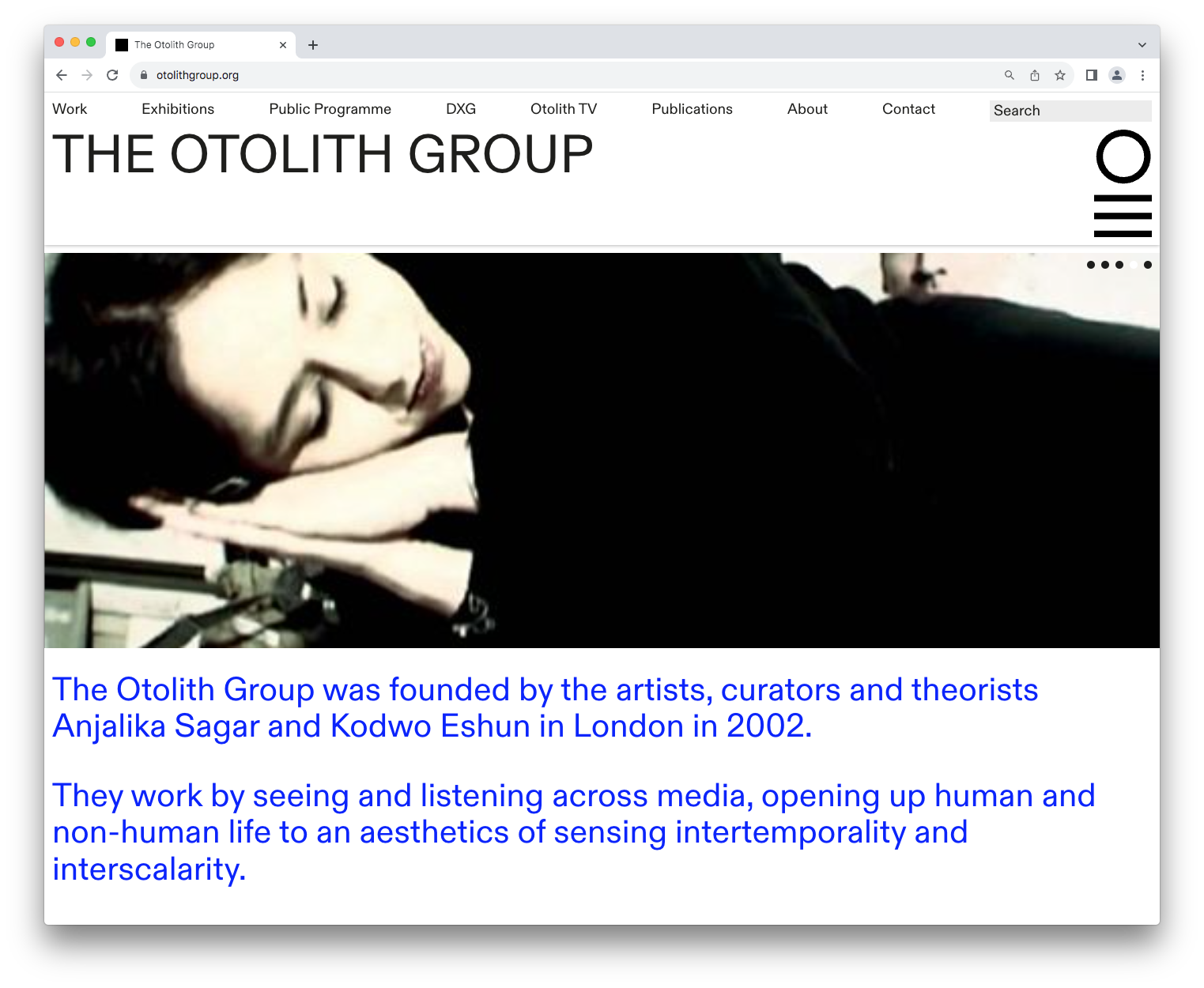1204x988 pixels.
Task: Click the Otolith circle logo
Action: point(1123,156)
